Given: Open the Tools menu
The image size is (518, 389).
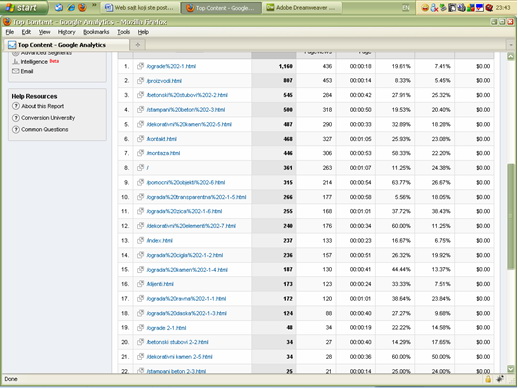Looking at the screenshot, I should (x=123, y=32).
